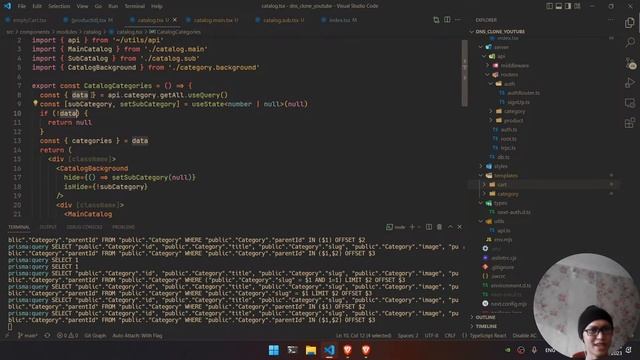Click the compare changes icon in the editor toolbar
Viewport: 640px width, 360px height.
click(x=436, y=20)
